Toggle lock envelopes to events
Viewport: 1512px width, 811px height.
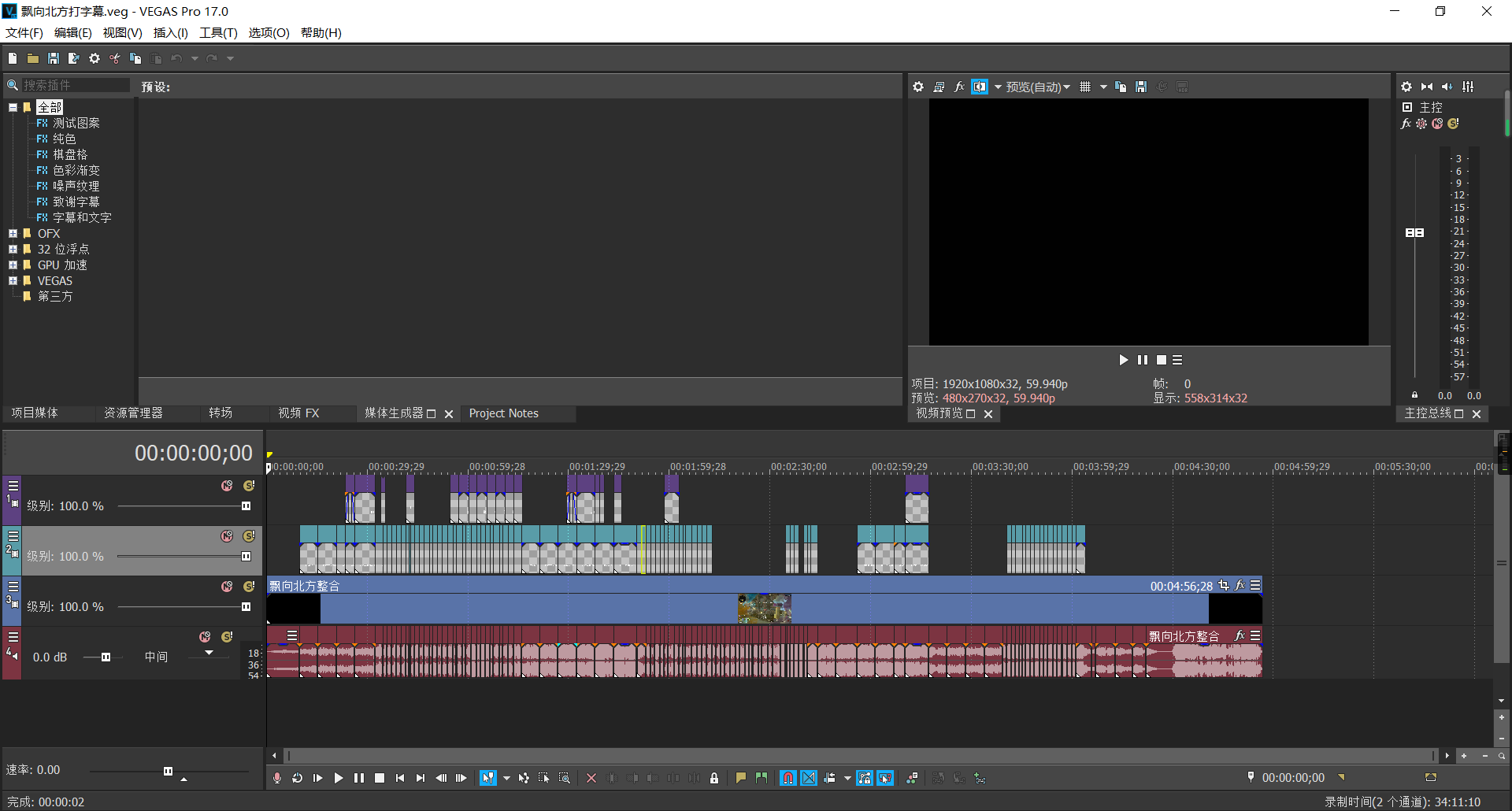pos(865,778)
